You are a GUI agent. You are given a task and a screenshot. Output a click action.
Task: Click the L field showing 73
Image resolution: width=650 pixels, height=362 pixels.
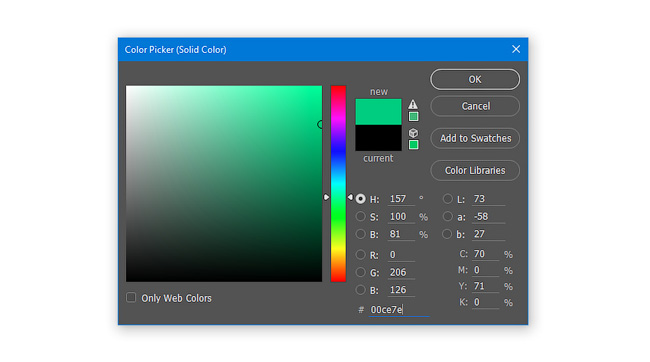pyautogui.click(x=489, y=199)
